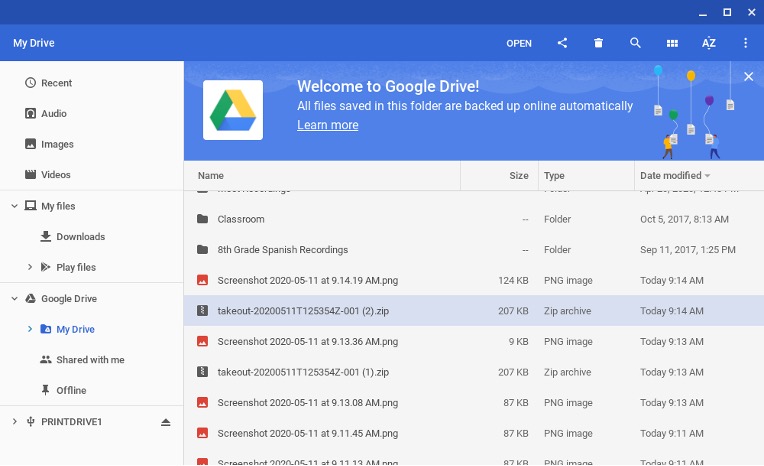764x466 pixels.
Task: Select My files in sidebar
Action: pyautogui.click(x=58, y=206)
